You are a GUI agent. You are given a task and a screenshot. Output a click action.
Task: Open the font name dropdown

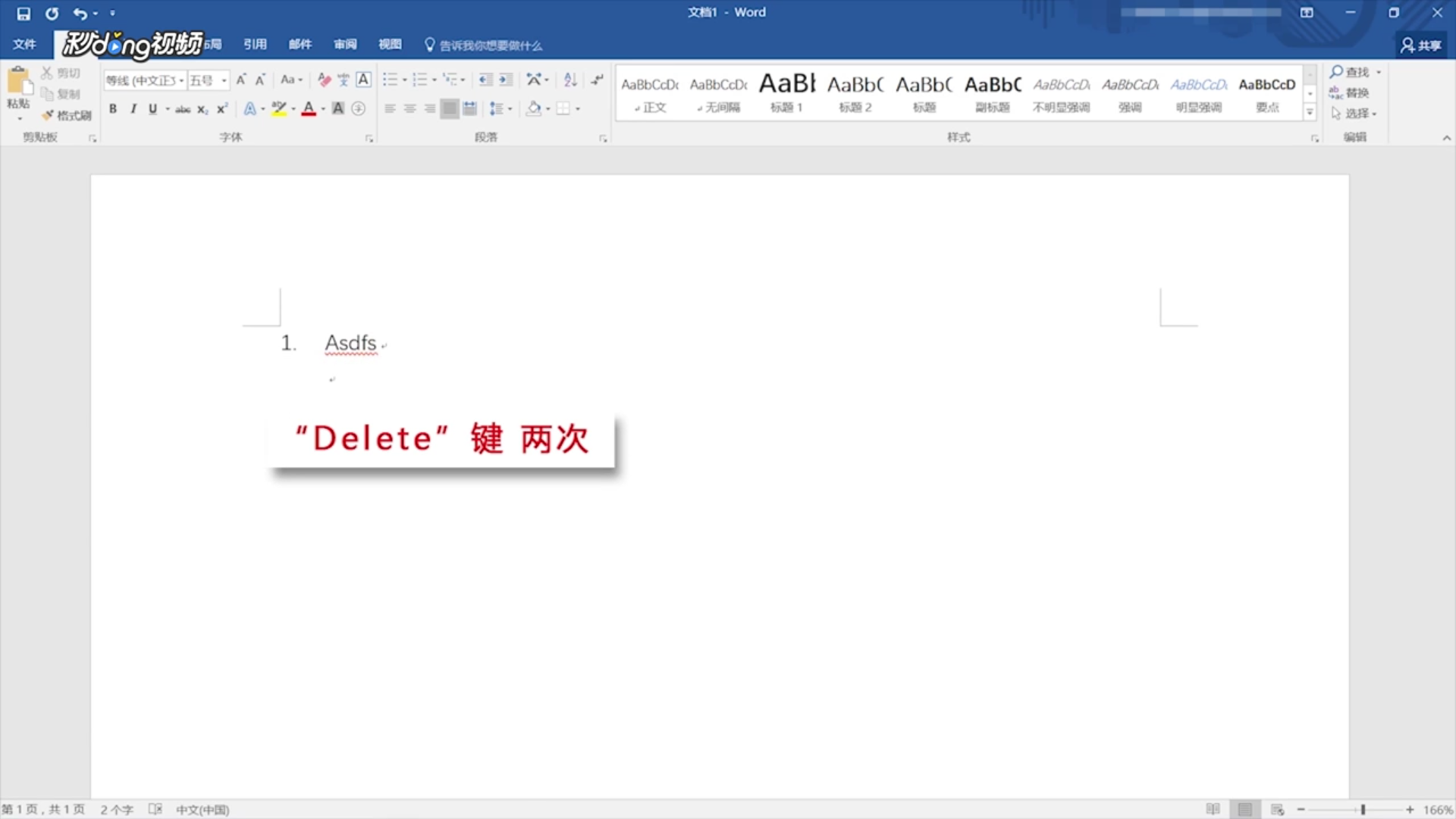click(181, 80)
